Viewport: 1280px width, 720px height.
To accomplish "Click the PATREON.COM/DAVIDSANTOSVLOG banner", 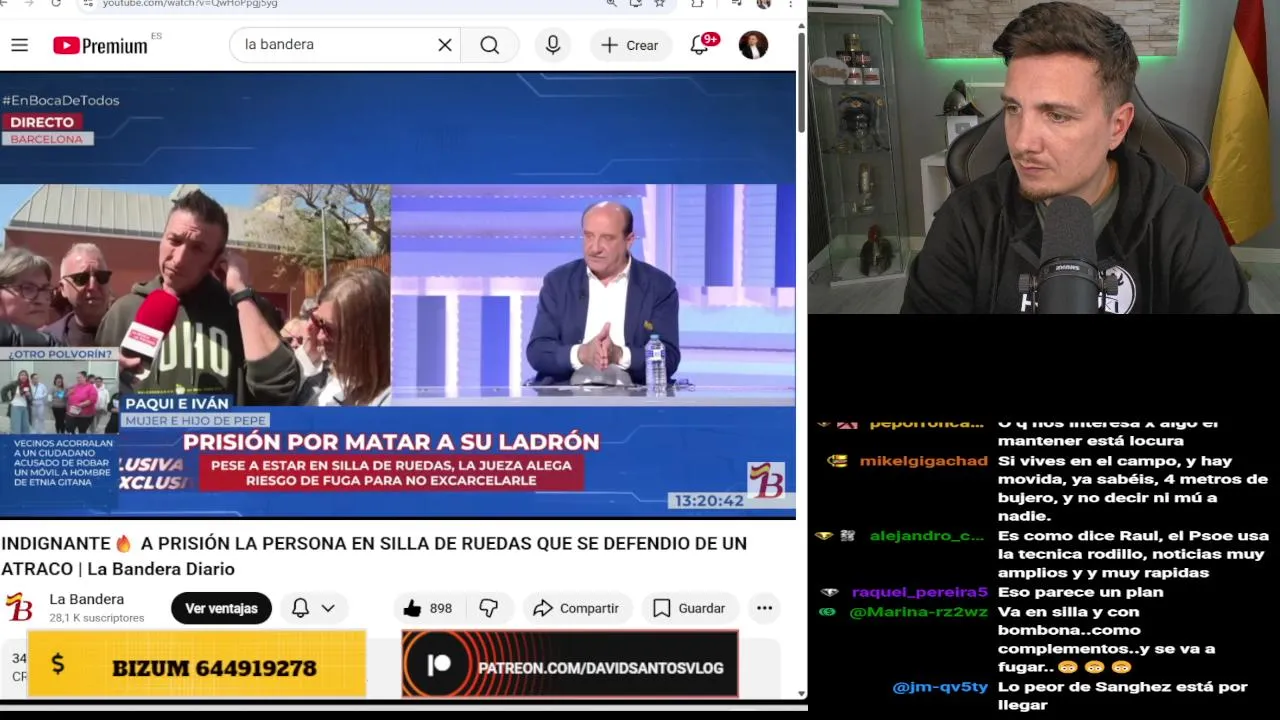I will (x=570, y=664).
